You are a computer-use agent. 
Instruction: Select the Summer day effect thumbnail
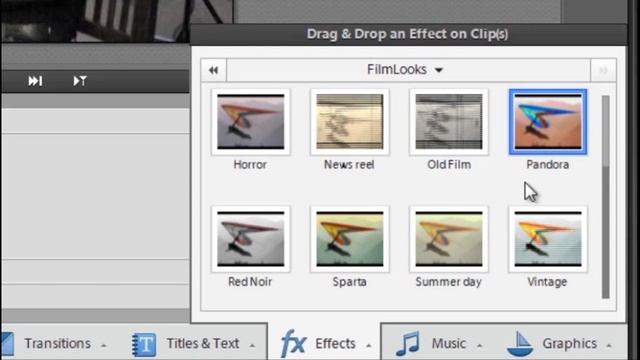click(x=449, y=239)
